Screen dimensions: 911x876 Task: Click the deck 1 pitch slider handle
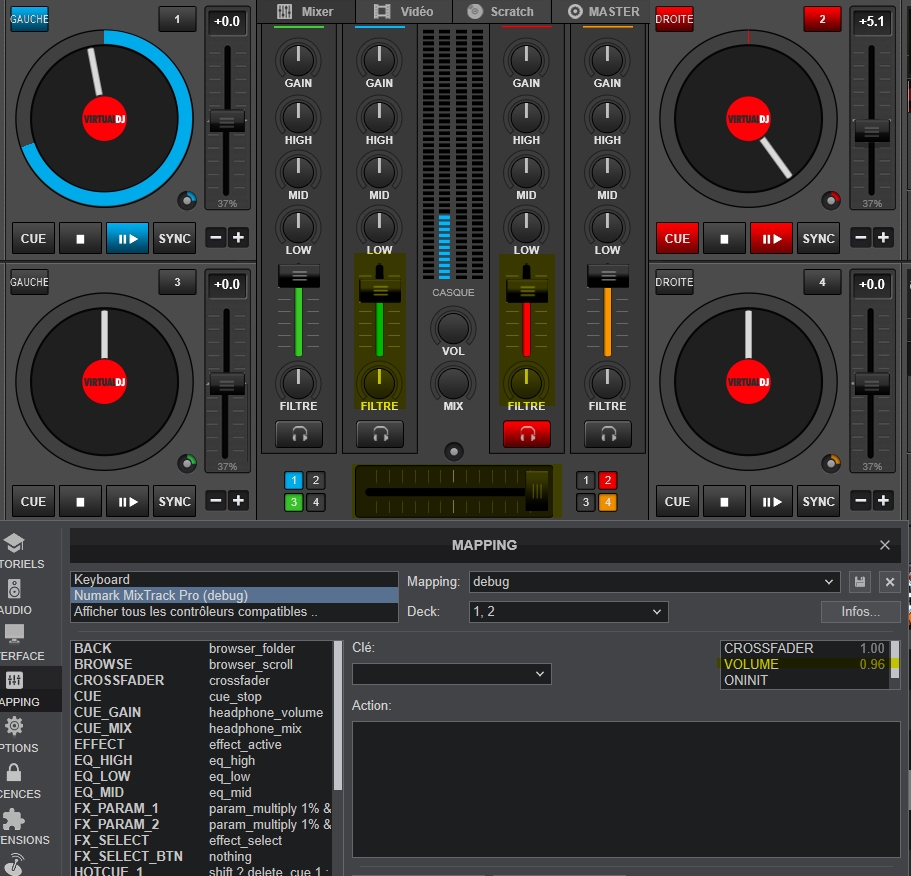pos(227,121)
